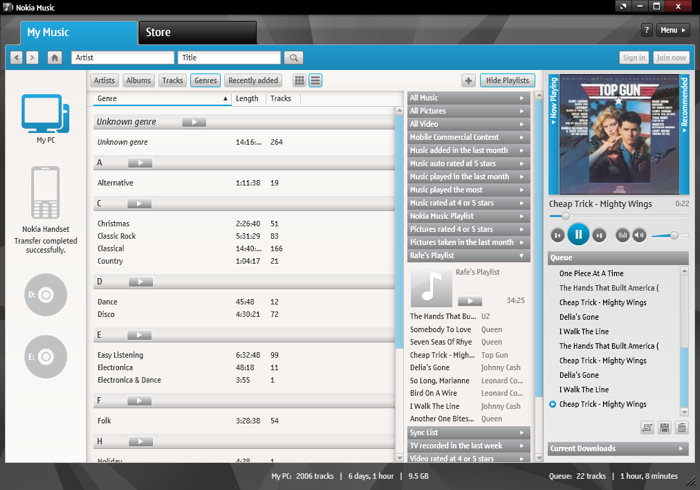The width and height of the screenshot is (700, 490).
Task: Show the Artists view
Action: pyautogui.click(x=104, y=80)
